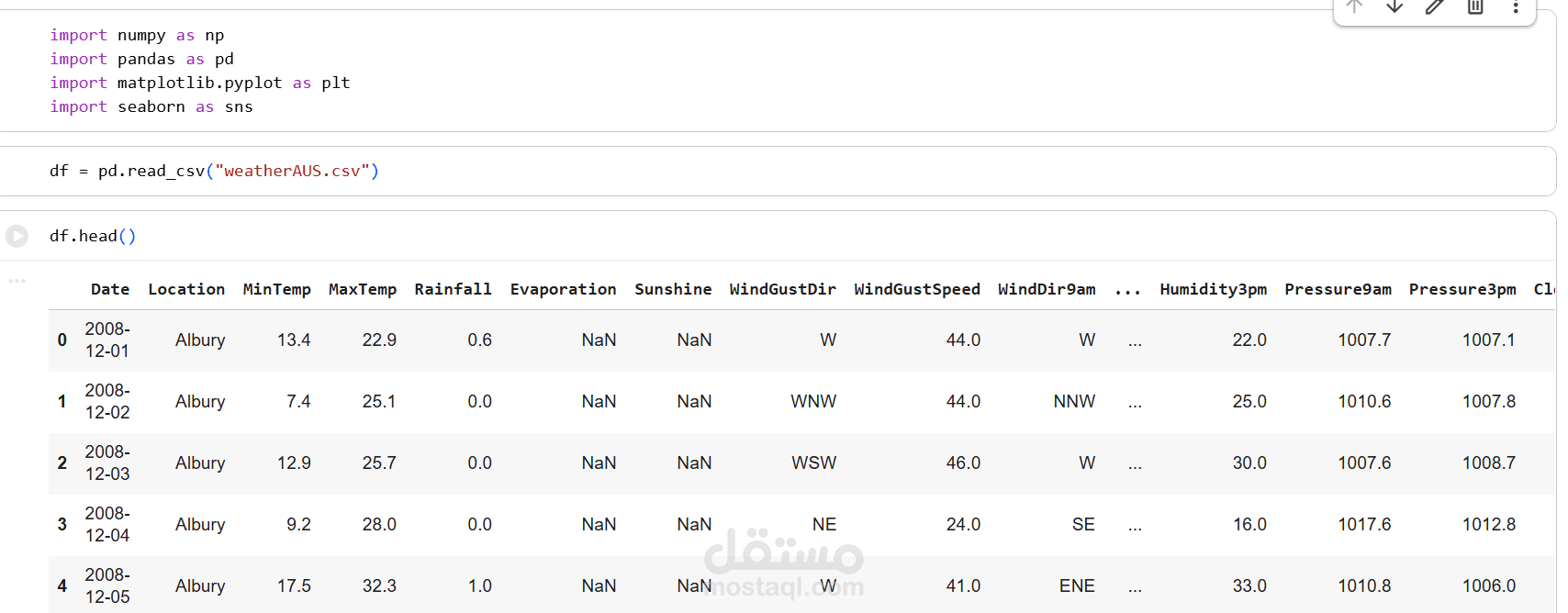1568x613 pixels.
Task: Click WindDir9am value NNW
Action: pos(1074,401)
